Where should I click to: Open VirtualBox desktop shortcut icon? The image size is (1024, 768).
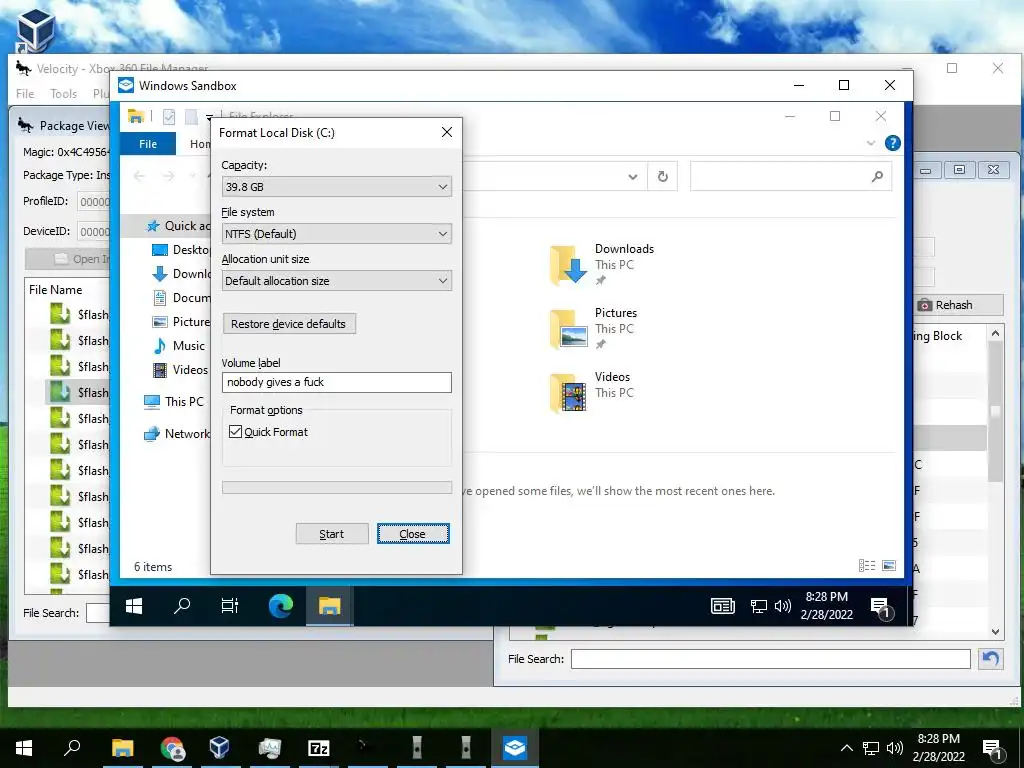(x=35, y=29)
